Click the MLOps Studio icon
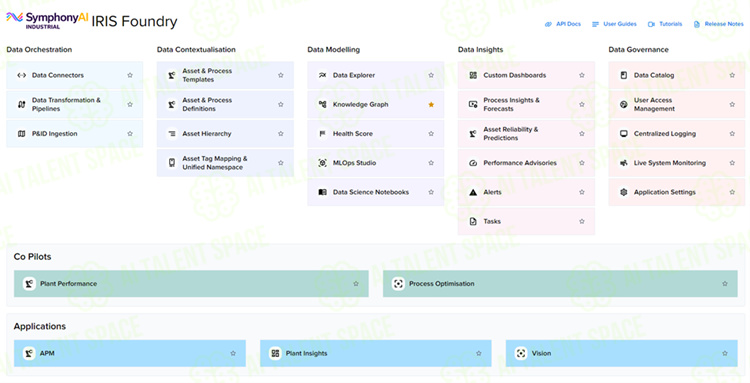 [x=323, y=163]
